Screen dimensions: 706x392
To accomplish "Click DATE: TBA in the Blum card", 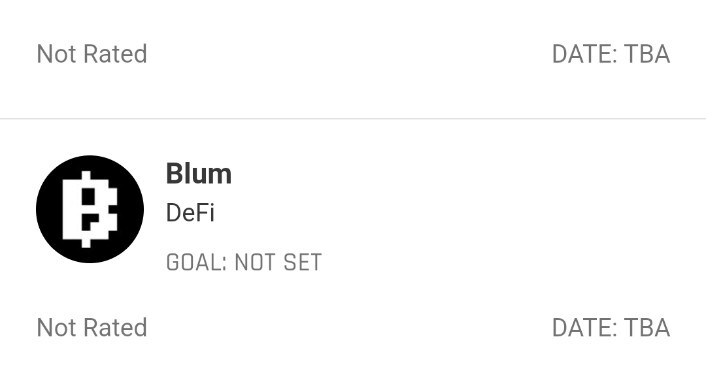I will 611,327.
